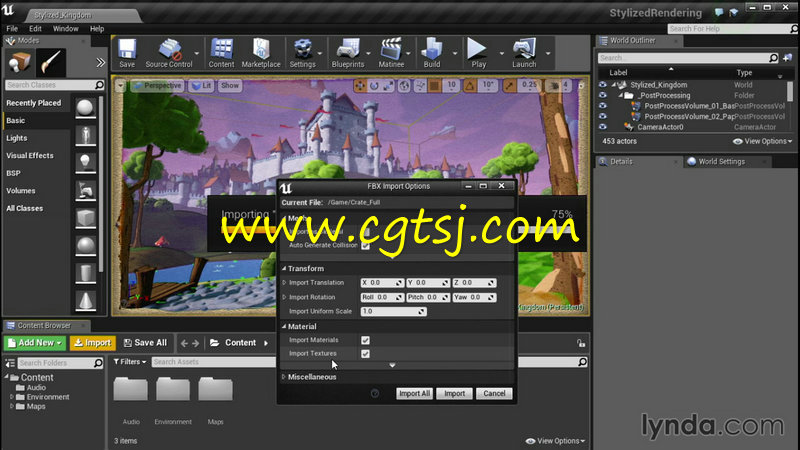Open the Filters dropdown

130,362
